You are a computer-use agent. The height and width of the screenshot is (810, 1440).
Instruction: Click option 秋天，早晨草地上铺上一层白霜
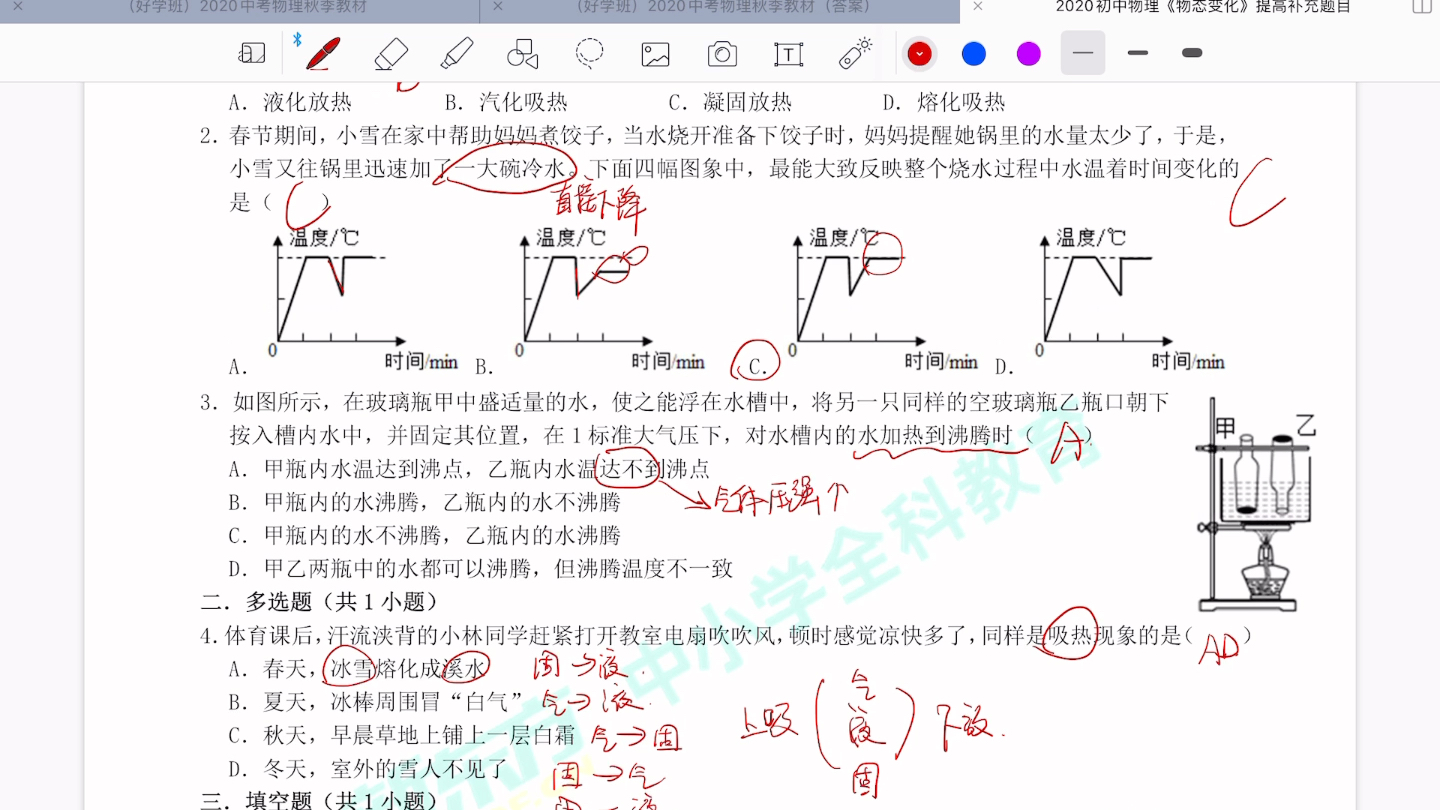(x=402, y=736)
